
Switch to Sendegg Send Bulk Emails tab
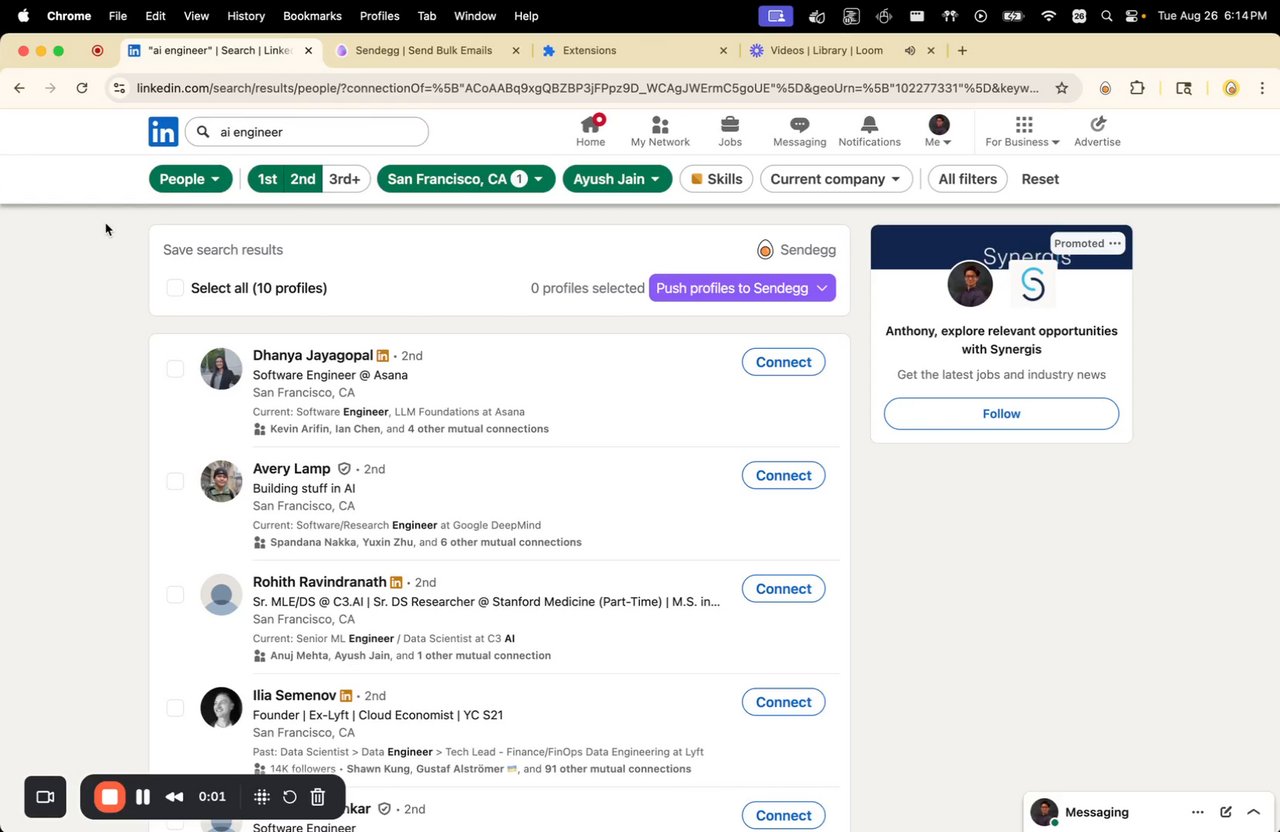[427, 50]
